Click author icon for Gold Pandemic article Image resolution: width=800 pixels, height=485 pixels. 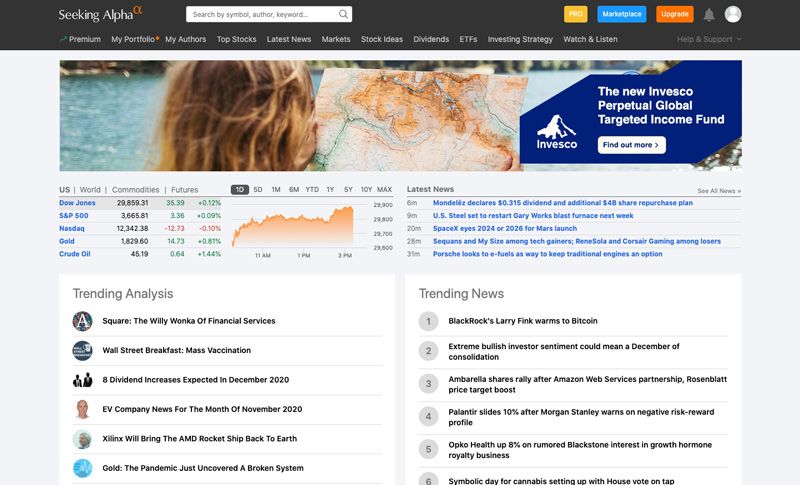(x=82, y=468)
